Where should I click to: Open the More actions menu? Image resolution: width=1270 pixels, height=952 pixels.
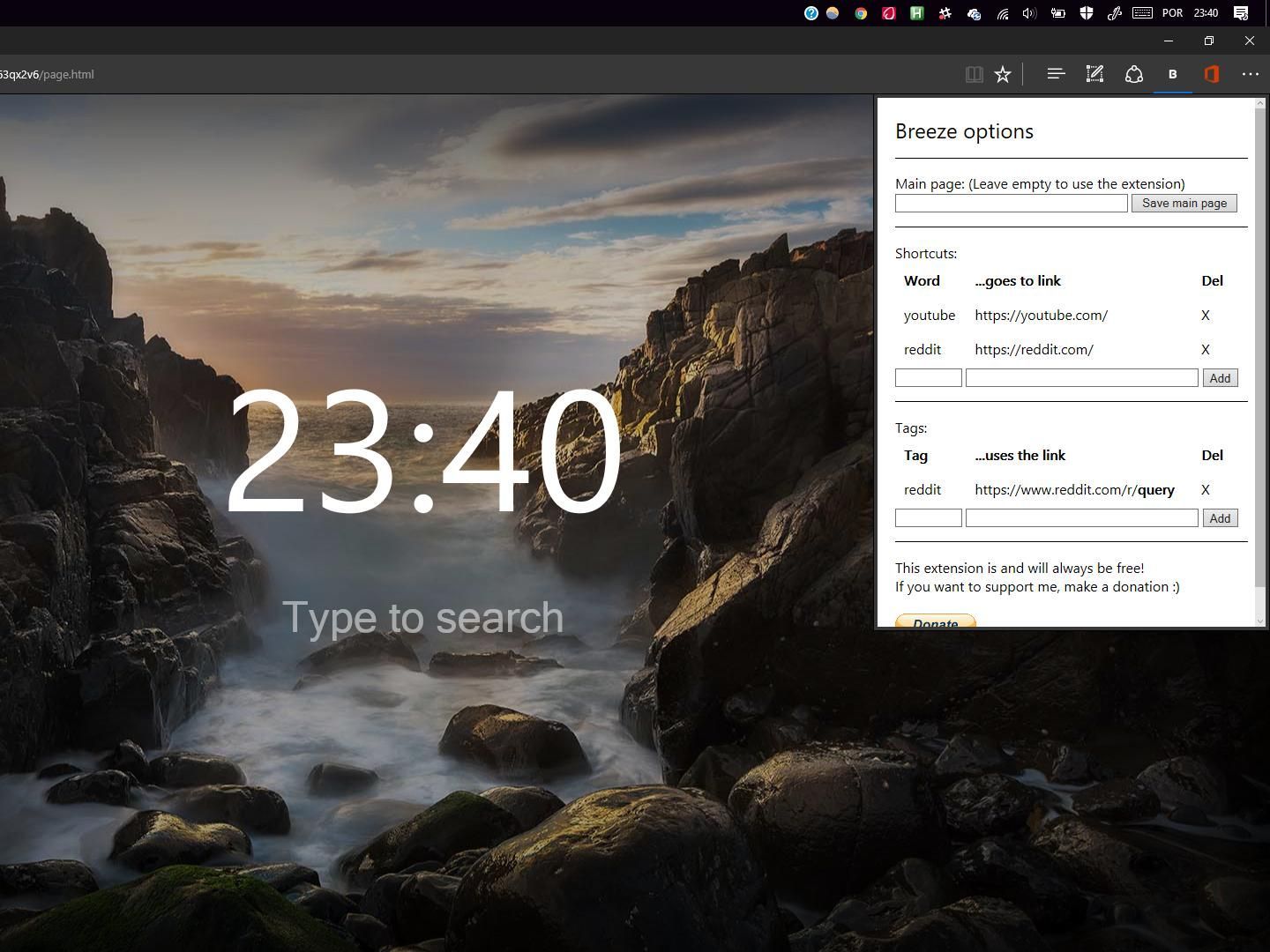click(x=1251, y=74)
